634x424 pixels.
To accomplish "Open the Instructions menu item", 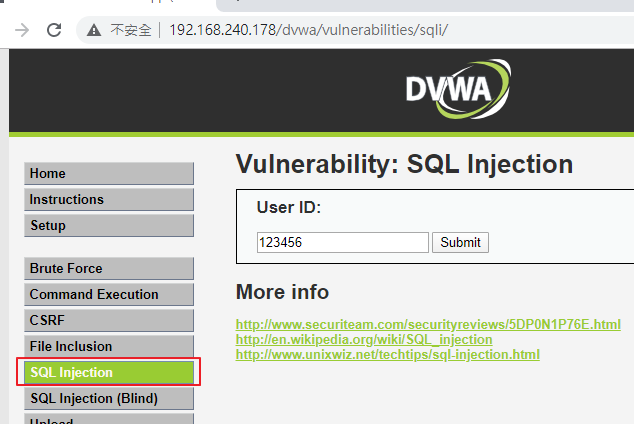I will (109, 199).
